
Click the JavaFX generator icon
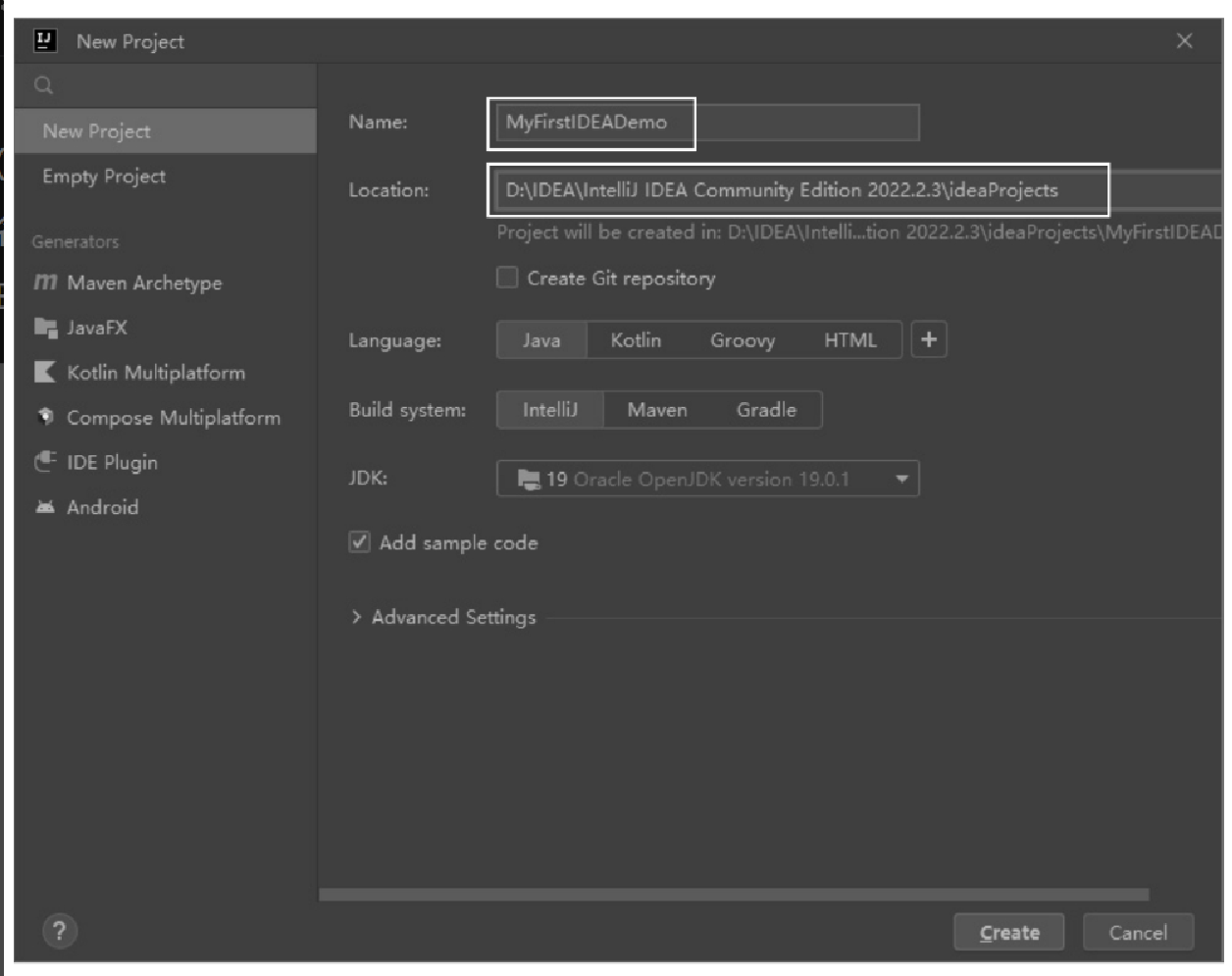[x=45, y=328]
